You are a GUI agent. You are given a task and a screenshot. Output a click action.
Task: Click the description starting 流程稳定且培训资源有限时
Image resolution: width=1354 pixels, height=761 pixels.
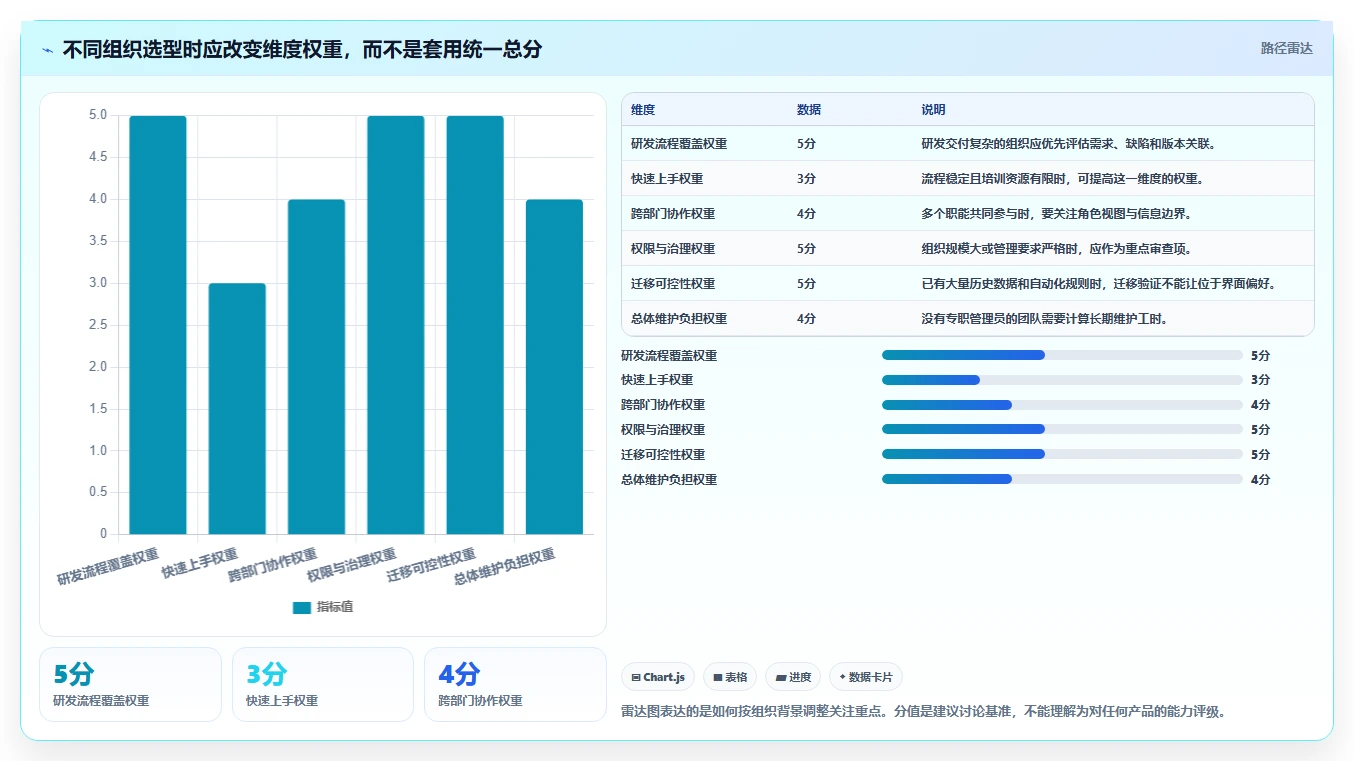point(1062,179)
